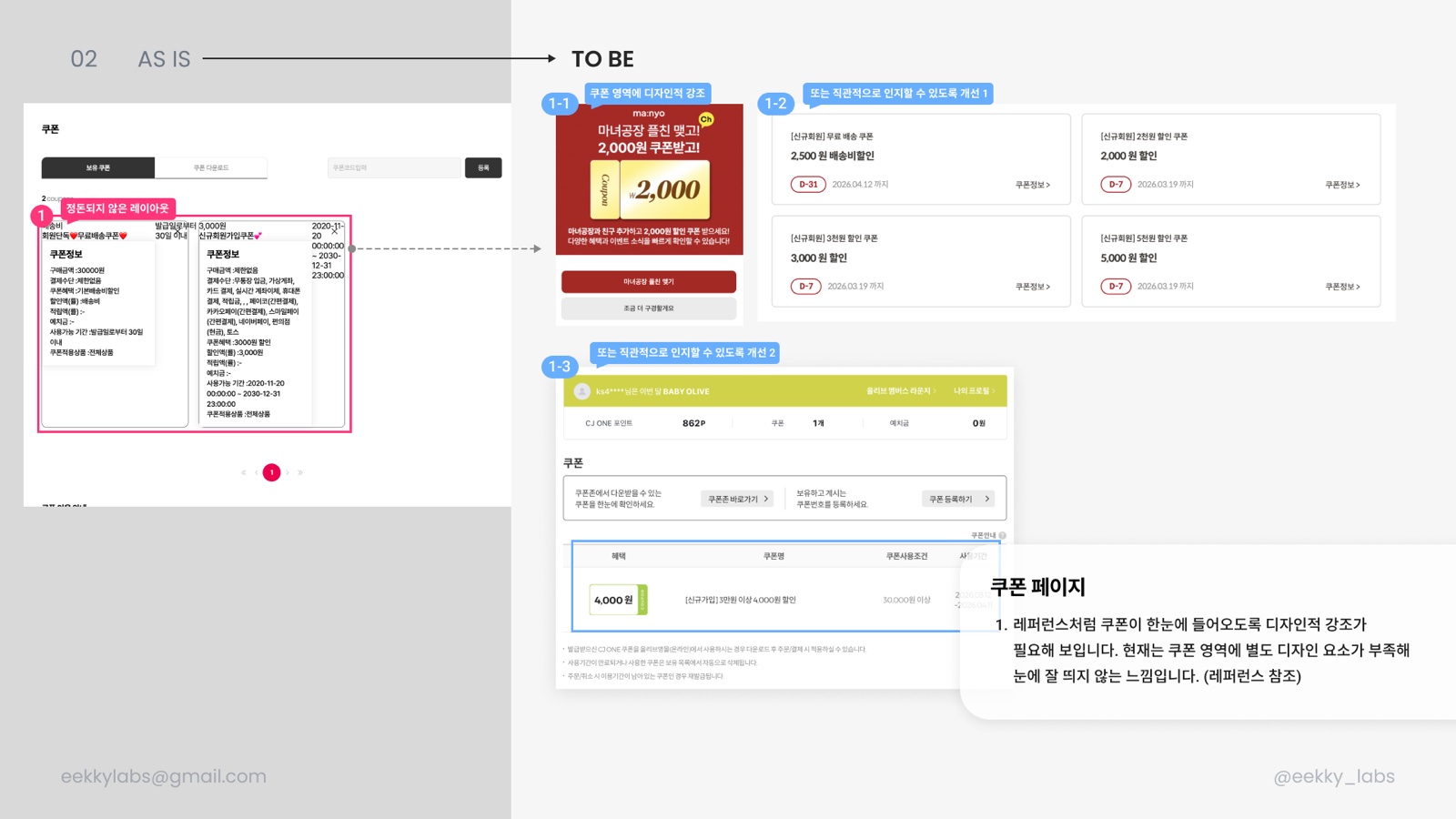Open 쿠폰정보 for 무료 배송 쿠폰
1456x819 pixels.
pos(1033,185)
